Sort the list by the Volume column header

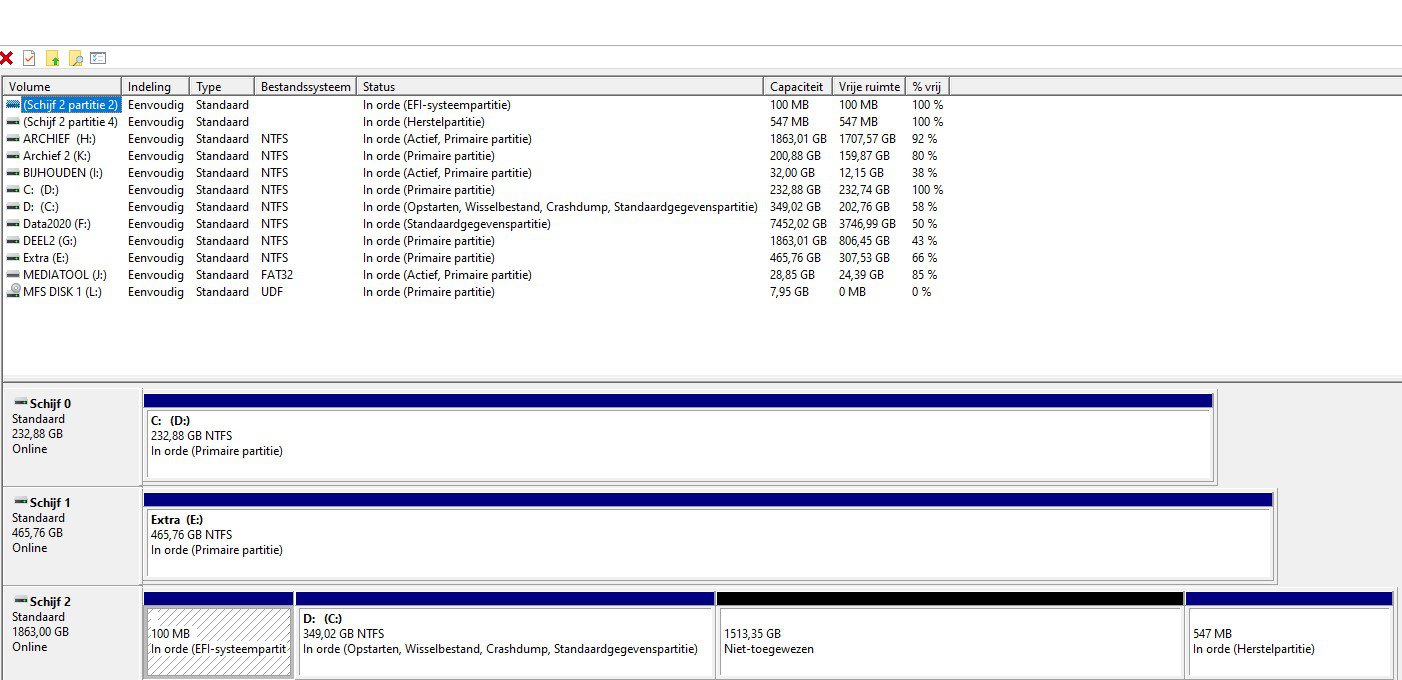point(62,87)
